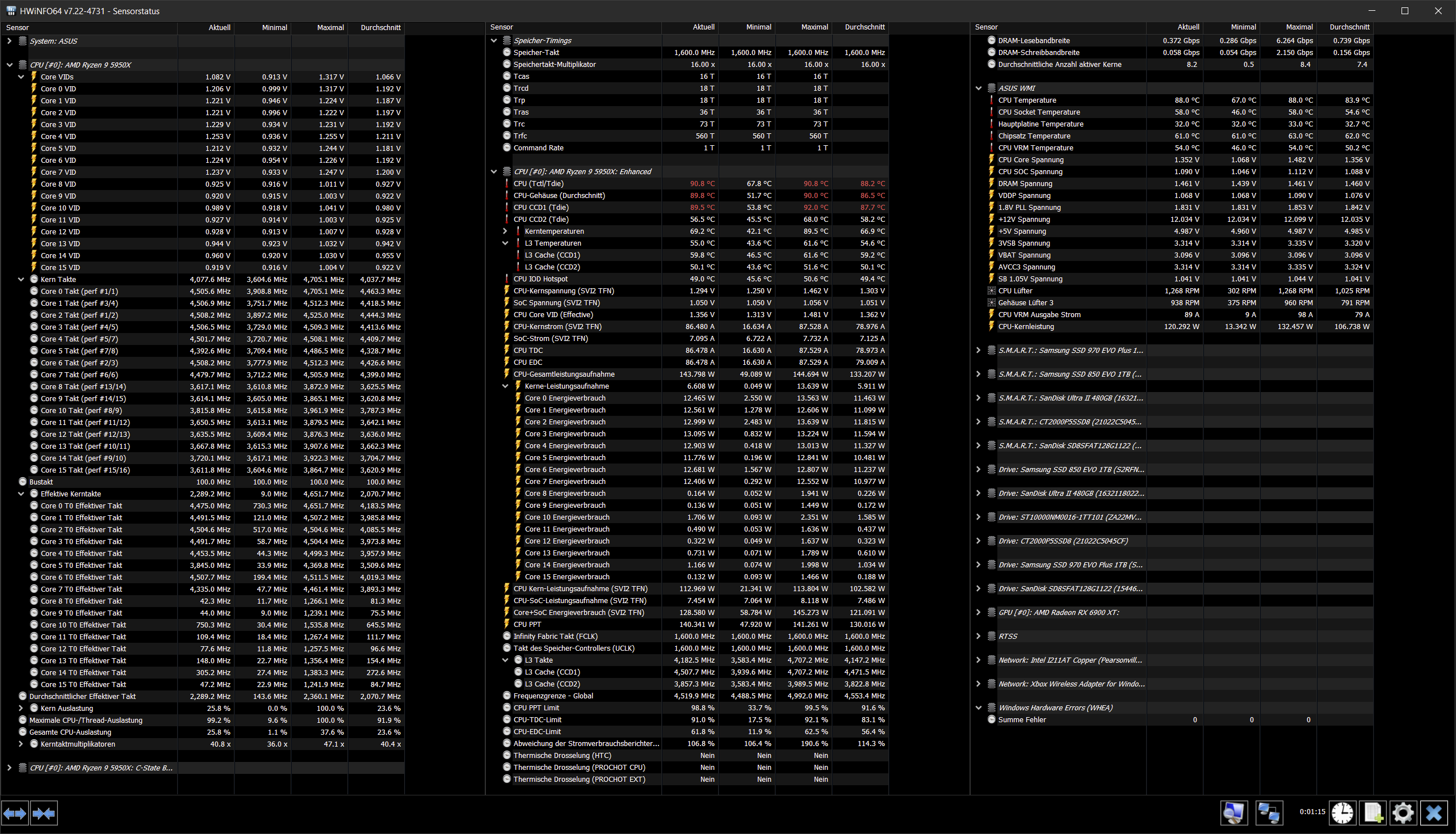The image size is (1456, 834).
Task: Collapse the Speicher-Timings section
Action: (x=494, y=41)
